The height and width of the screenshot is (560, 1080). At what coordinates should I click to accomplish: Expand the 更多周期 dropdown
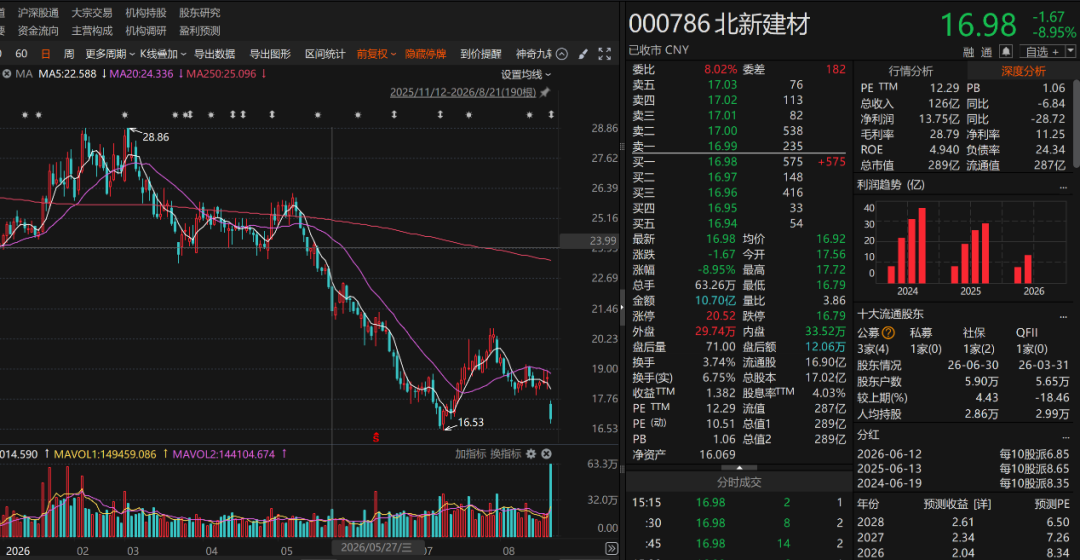(110, 54)
